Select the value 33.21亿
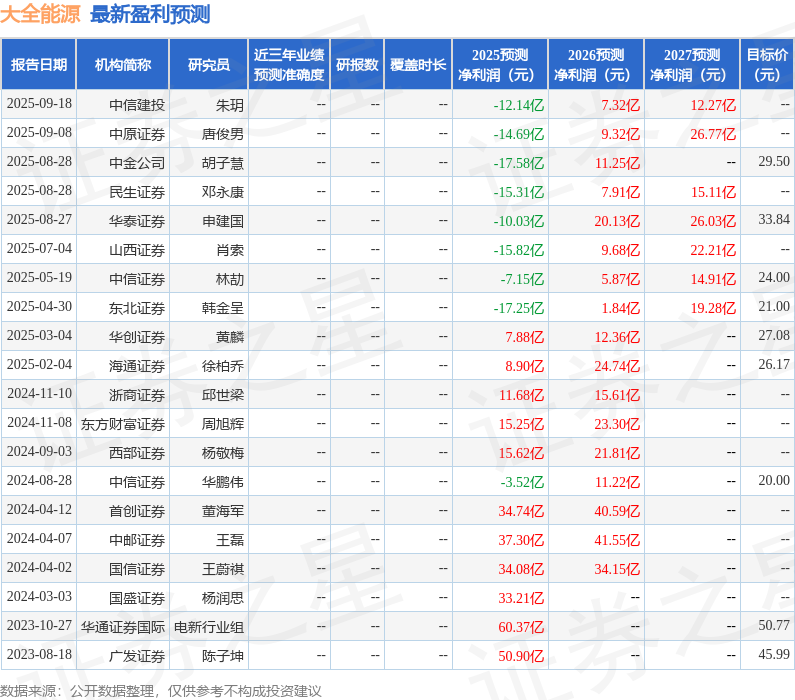 point(521,598)
